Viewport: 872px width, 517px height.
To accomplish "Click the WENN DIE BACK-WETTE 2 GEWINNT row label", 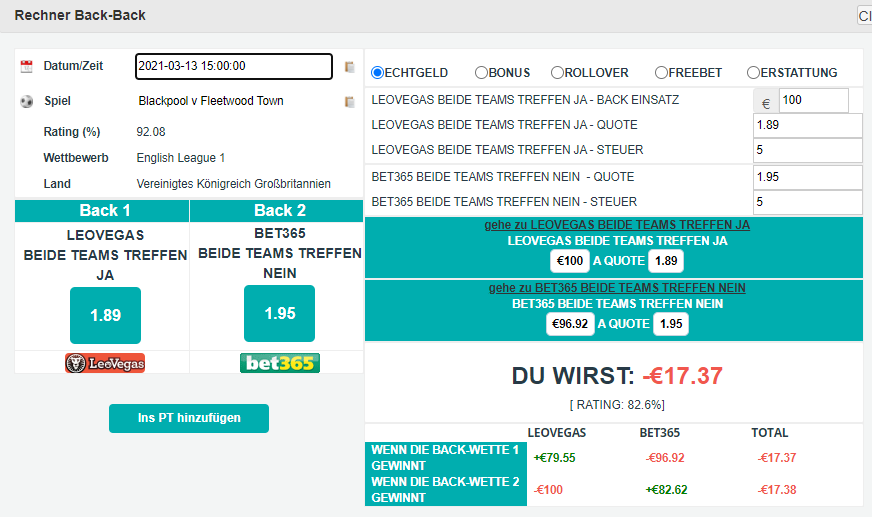I will point(445,490).
